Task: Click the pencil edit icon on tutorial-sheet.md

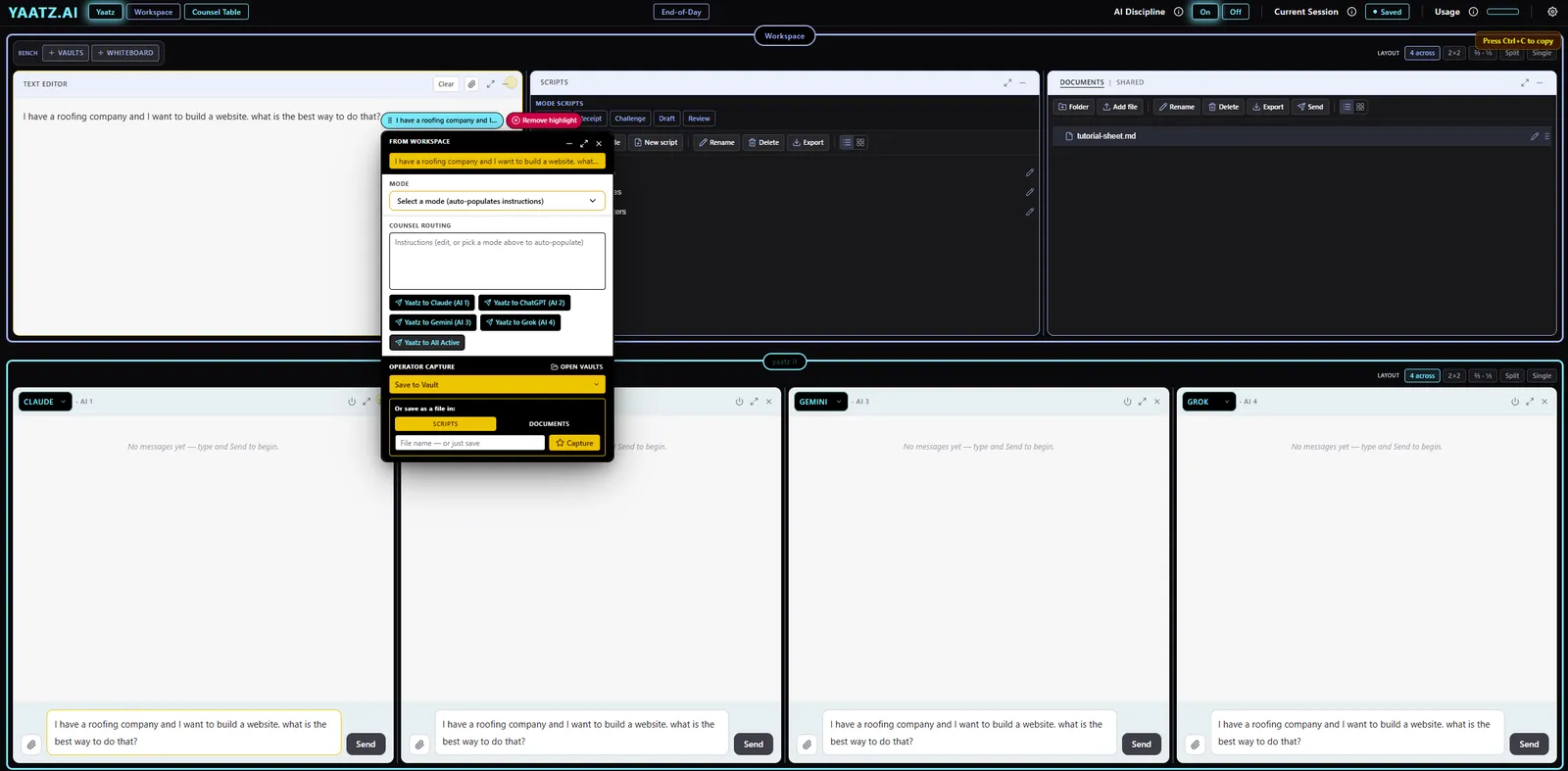Action: [1535, 136]
